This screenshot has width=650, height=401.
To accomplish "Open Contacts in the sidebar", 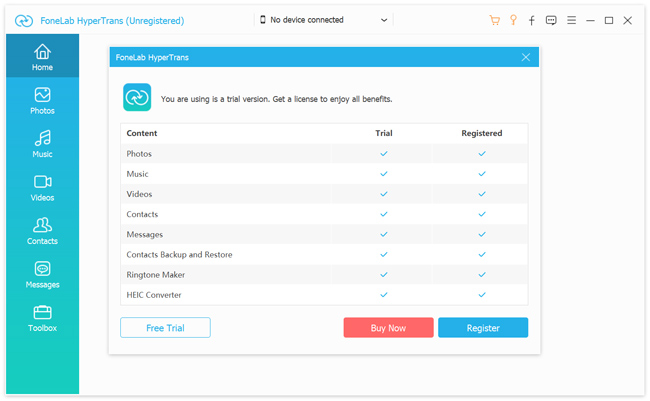I will pyautogui.click(x=42, y=231).
